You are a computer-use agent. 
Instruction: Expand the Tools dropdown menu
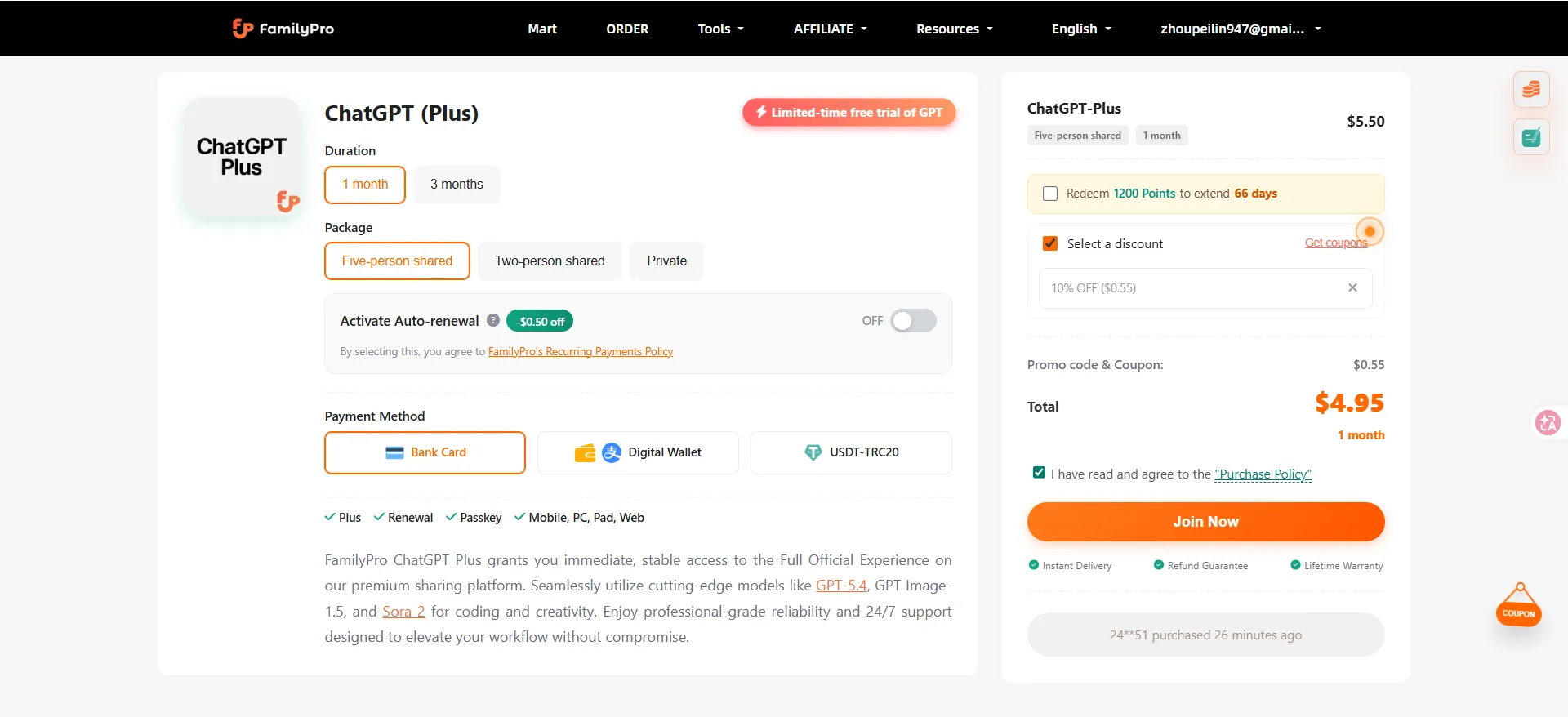point(720,29)
